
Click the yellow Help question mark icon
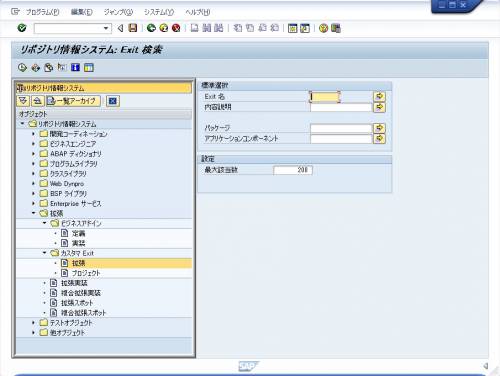tap(323, 28)
